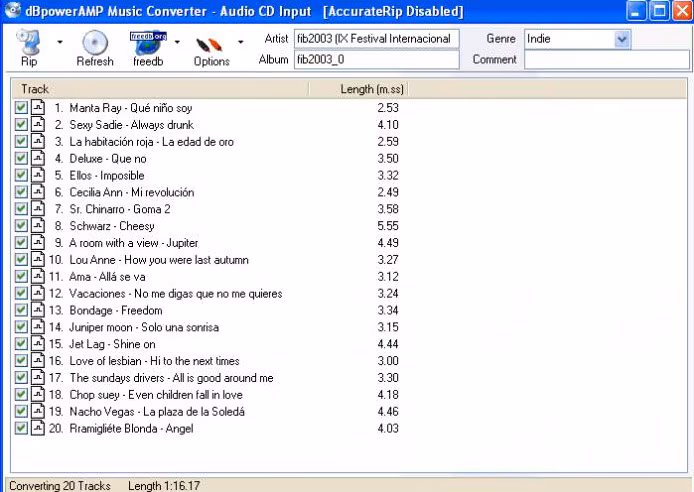The image size is (694, 492).
Task: Toggle checkbox for Cecilia Ann track
Action: pyautogui.click(x=21, y=192)
